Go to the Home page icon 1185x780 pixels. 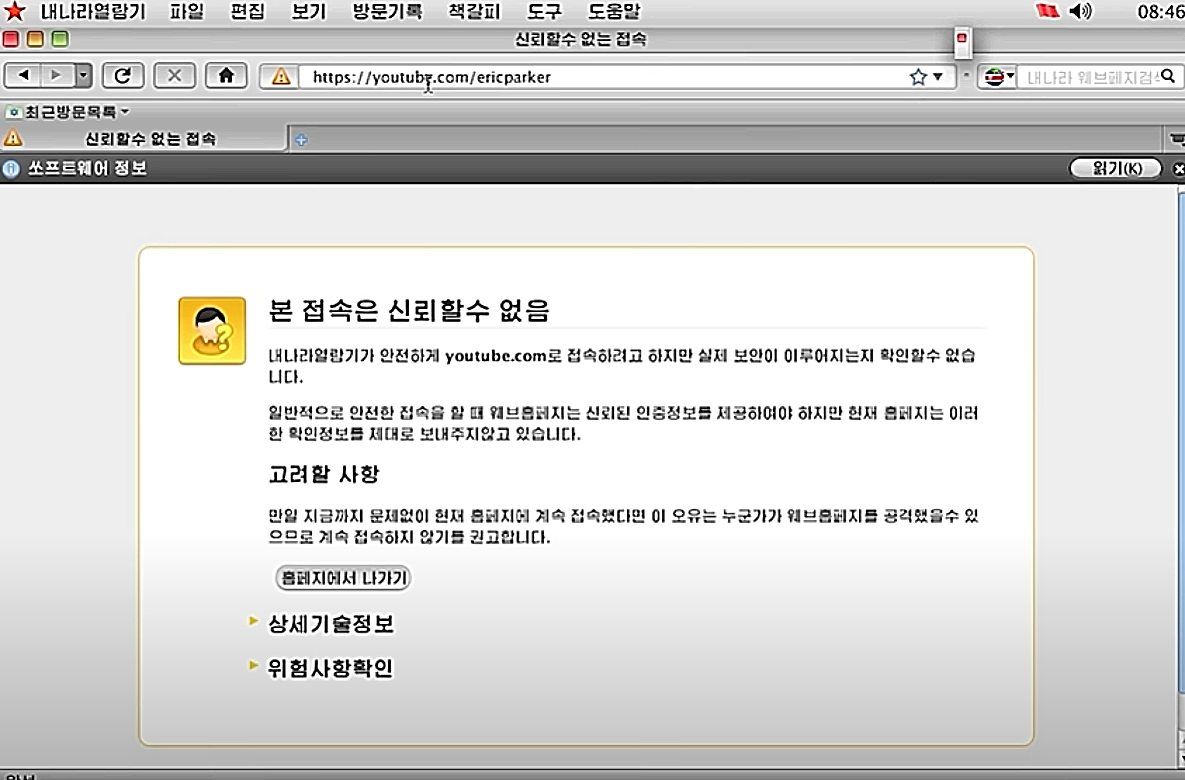point(226,76)
